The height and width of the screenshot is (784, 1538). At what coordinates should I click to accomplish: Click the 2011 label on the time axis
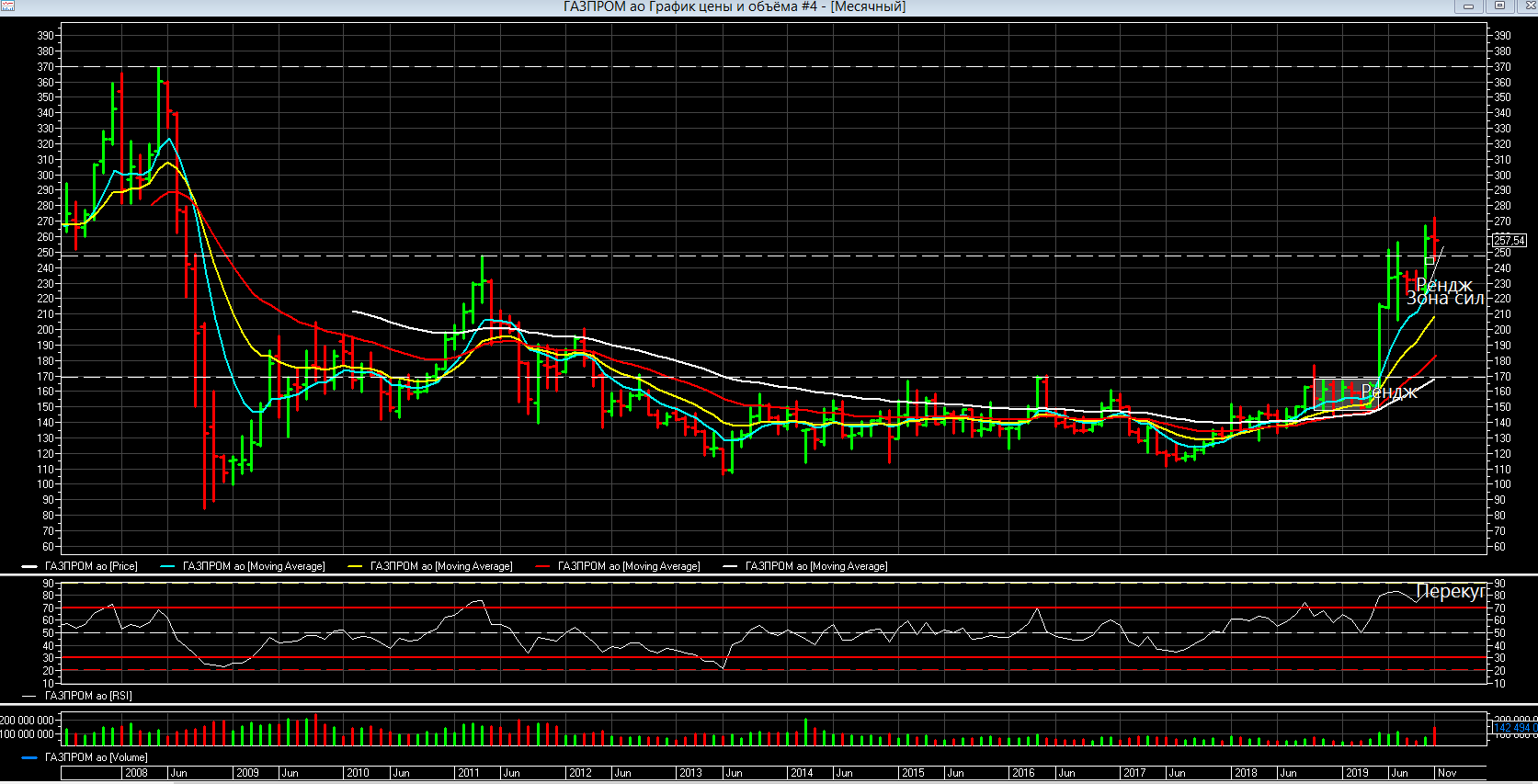pyautogui.click(x=469, y=773)
